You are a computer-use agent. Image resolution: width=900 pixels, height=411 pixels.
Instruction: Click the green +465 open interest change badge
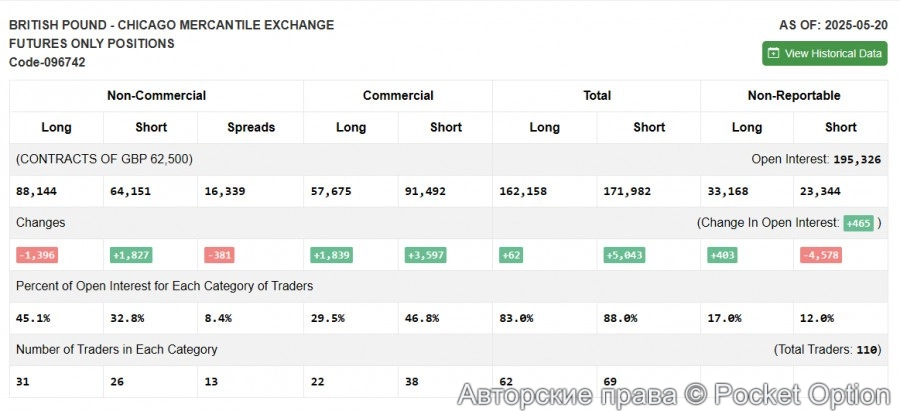(x=857, y=223)
